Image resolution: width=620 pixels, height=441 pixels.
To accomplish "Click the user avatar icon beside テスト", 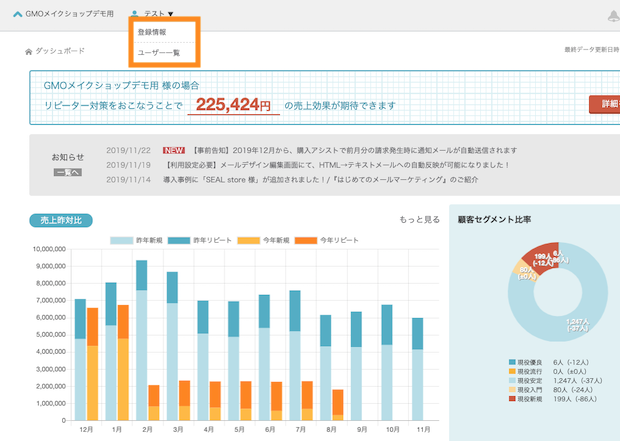I will click(x=135, y=14).
